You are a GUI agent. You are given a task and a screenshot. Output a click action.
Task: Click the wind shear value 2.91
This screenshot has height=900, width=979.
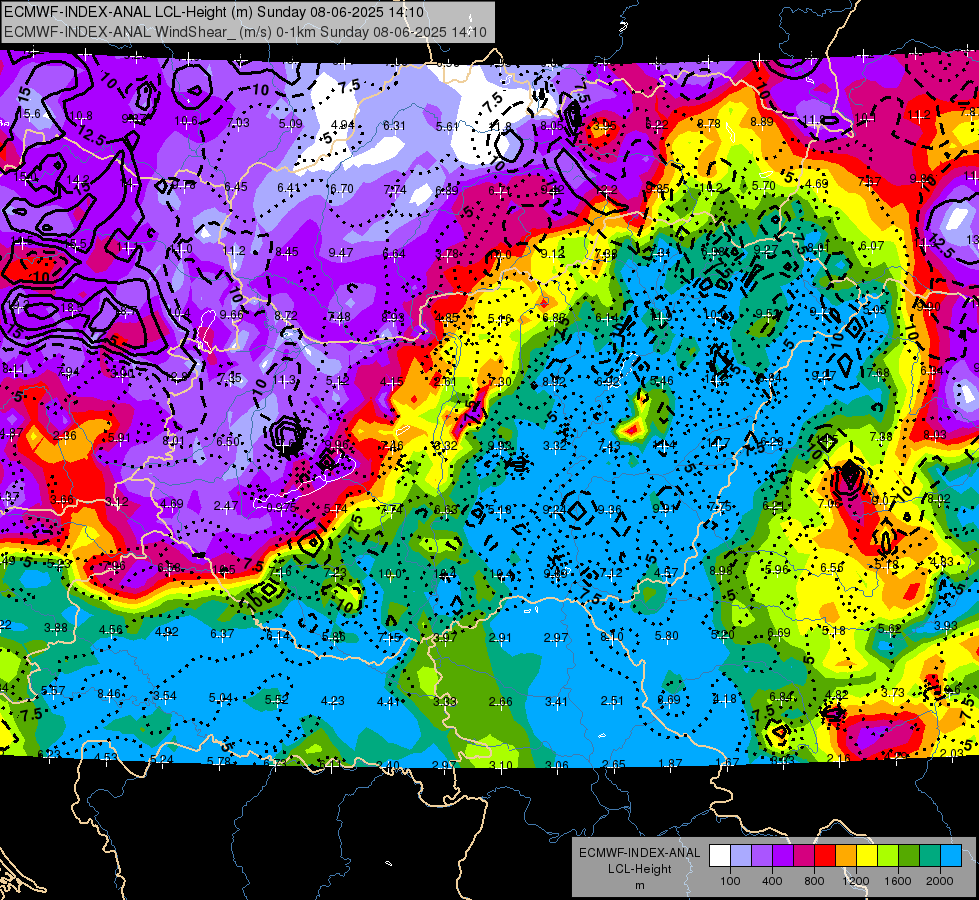(500, 638)
